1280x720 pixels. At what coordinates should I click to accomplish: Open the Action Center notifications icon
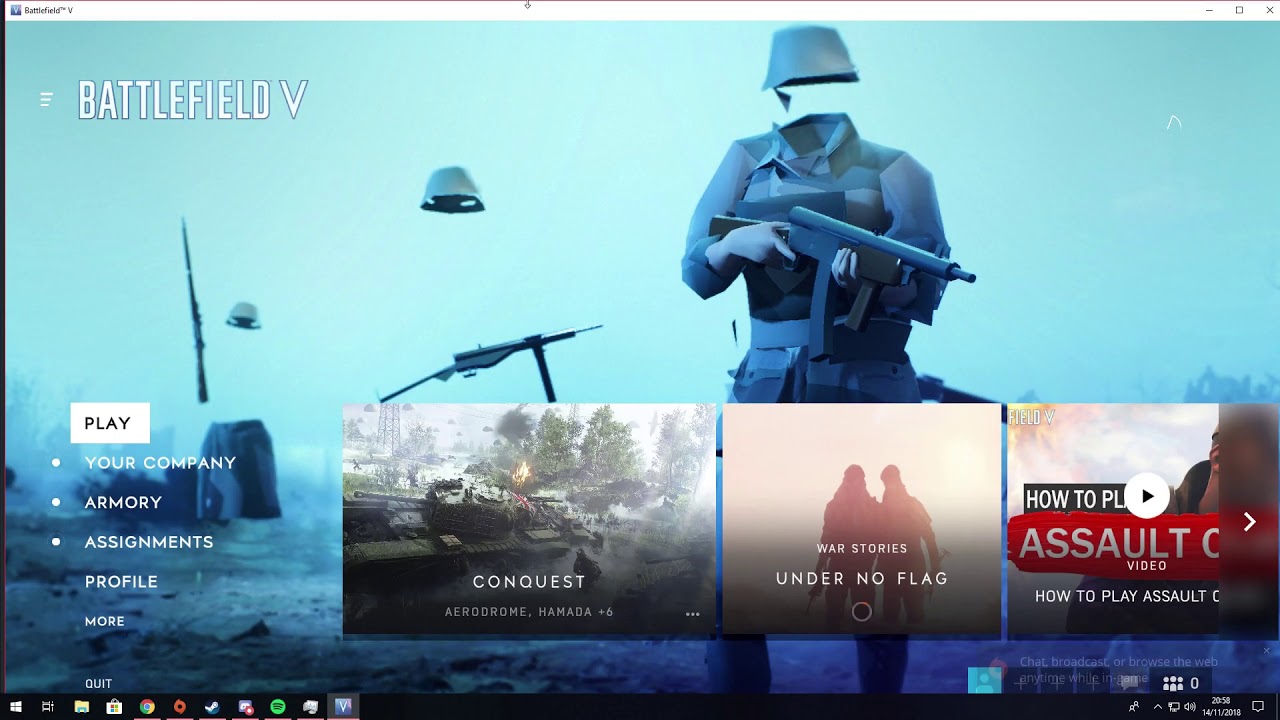click(1258, 707)
